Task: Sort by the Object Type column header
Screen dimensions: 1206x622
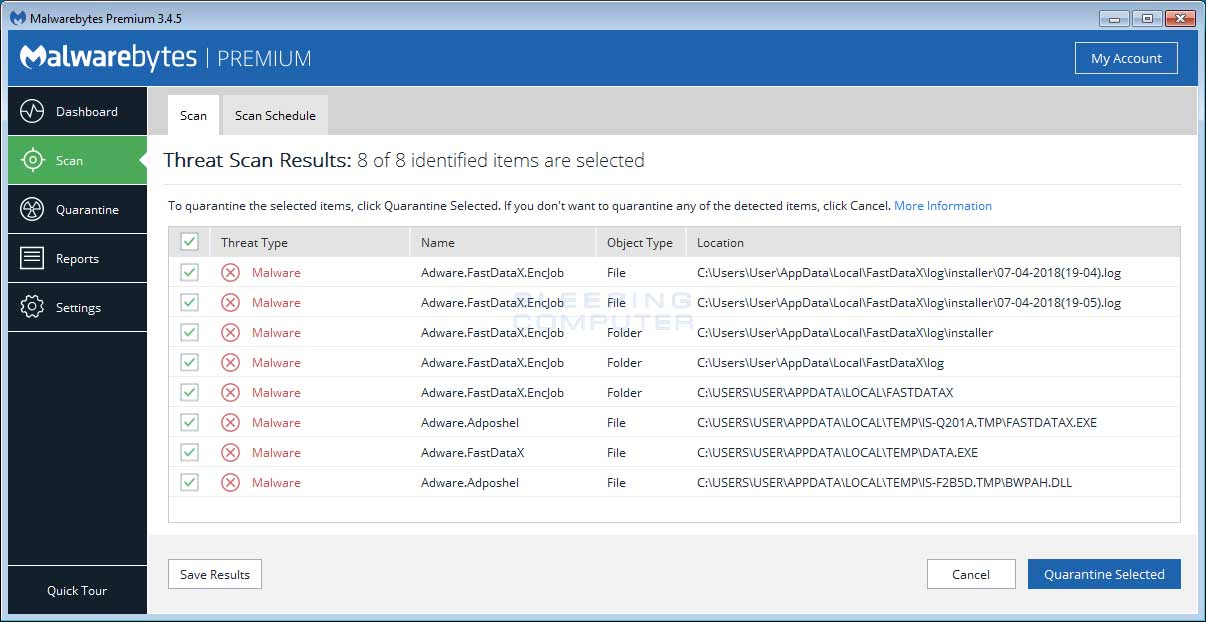Action: 640,242
